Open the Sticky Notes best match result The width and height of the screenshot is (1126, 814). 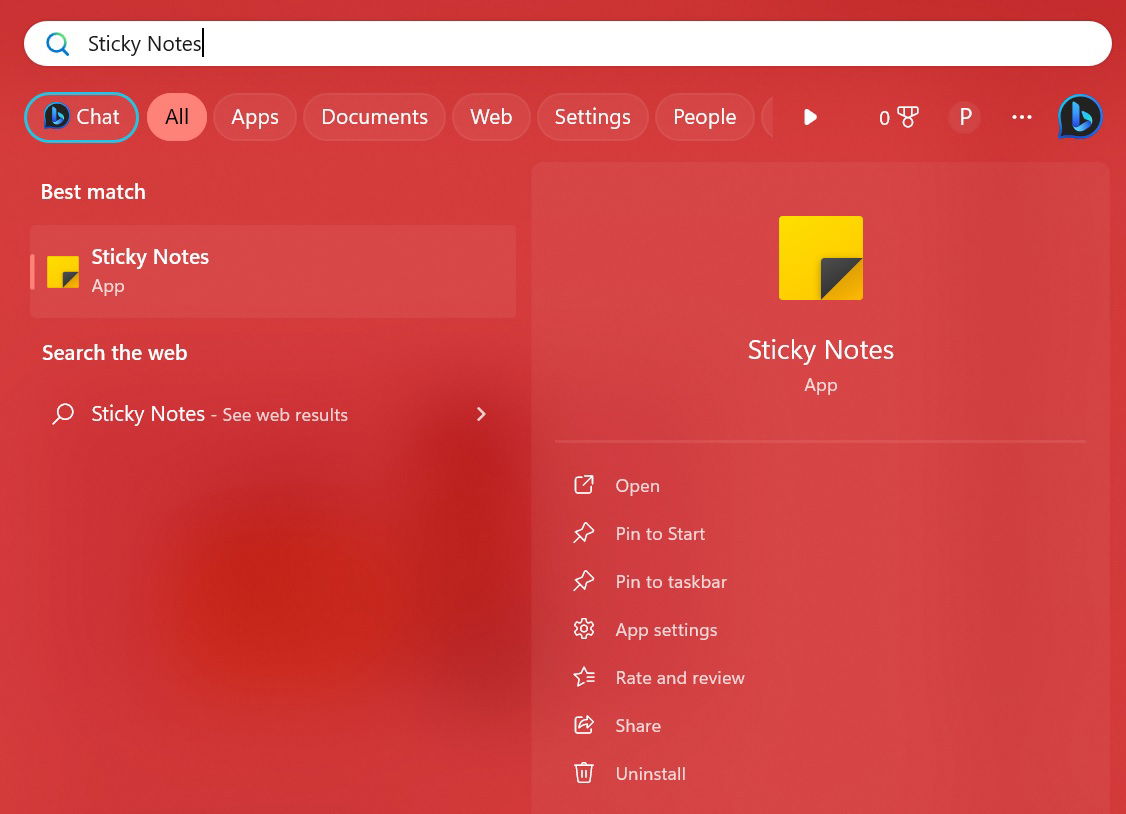click(273, 271)
